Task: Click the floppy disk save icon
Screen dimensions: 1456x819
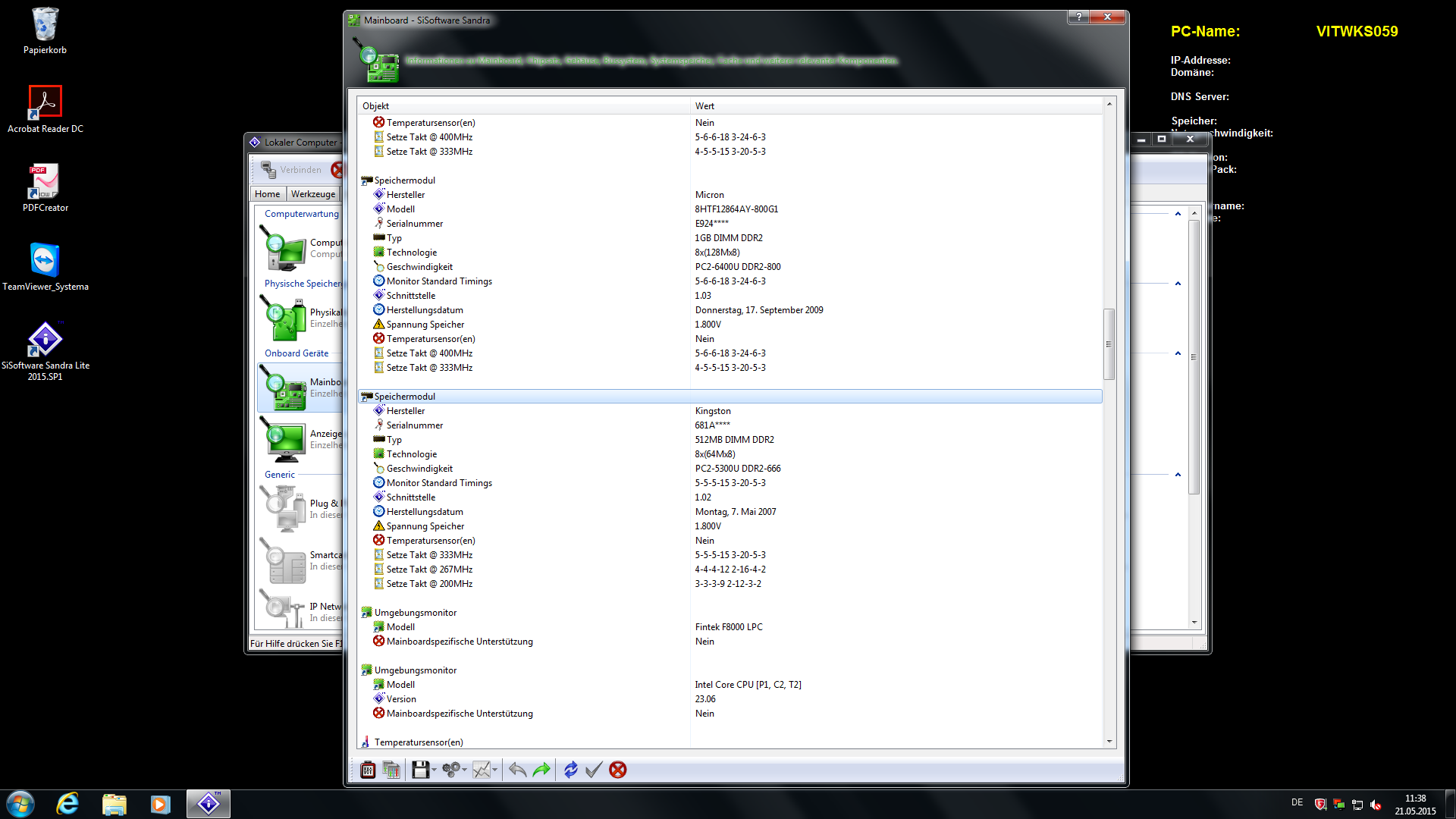Action: 420,770
